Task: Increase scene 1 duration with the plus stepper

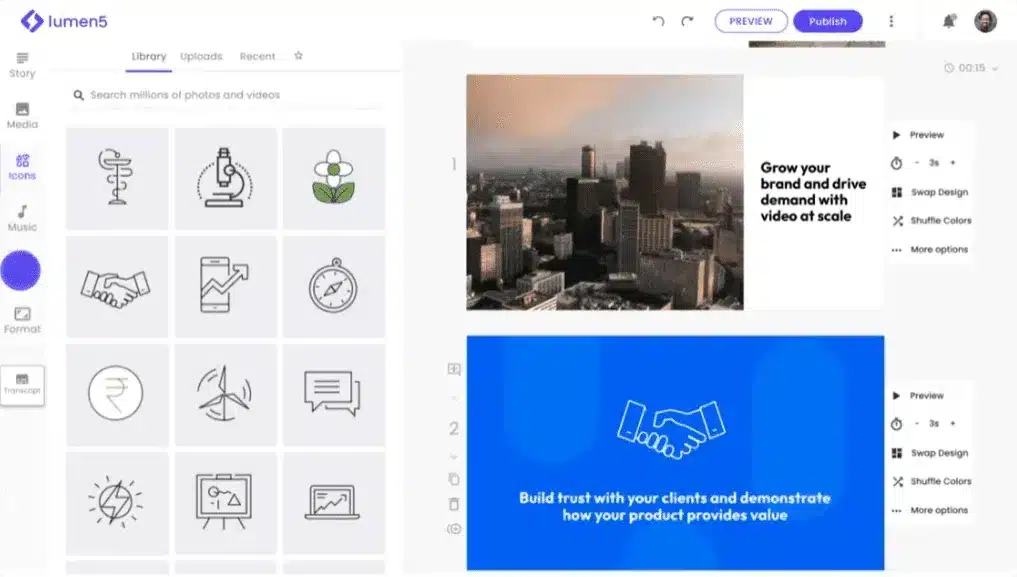Action: click(953, 163)
